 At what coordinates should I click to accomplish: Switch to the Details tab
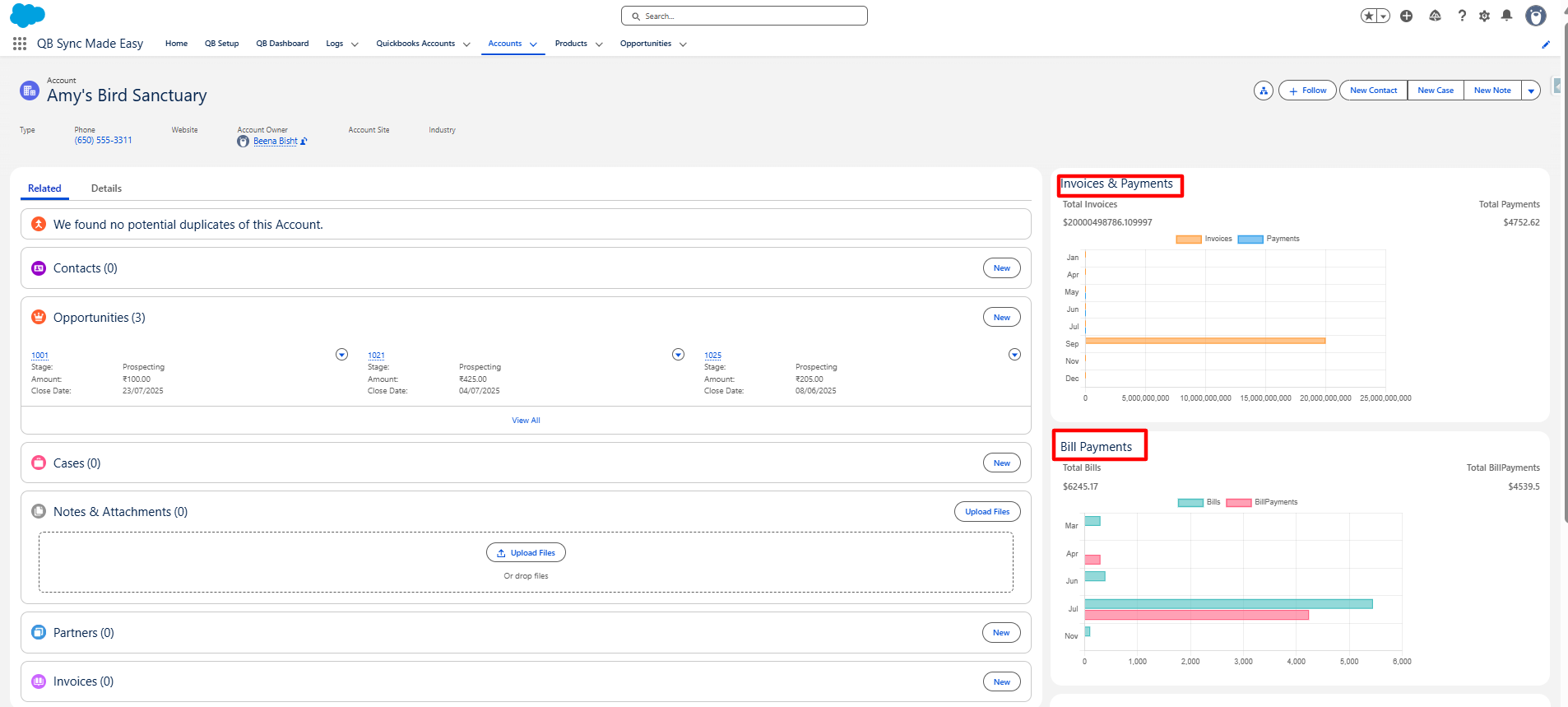[x=106, y=188]
